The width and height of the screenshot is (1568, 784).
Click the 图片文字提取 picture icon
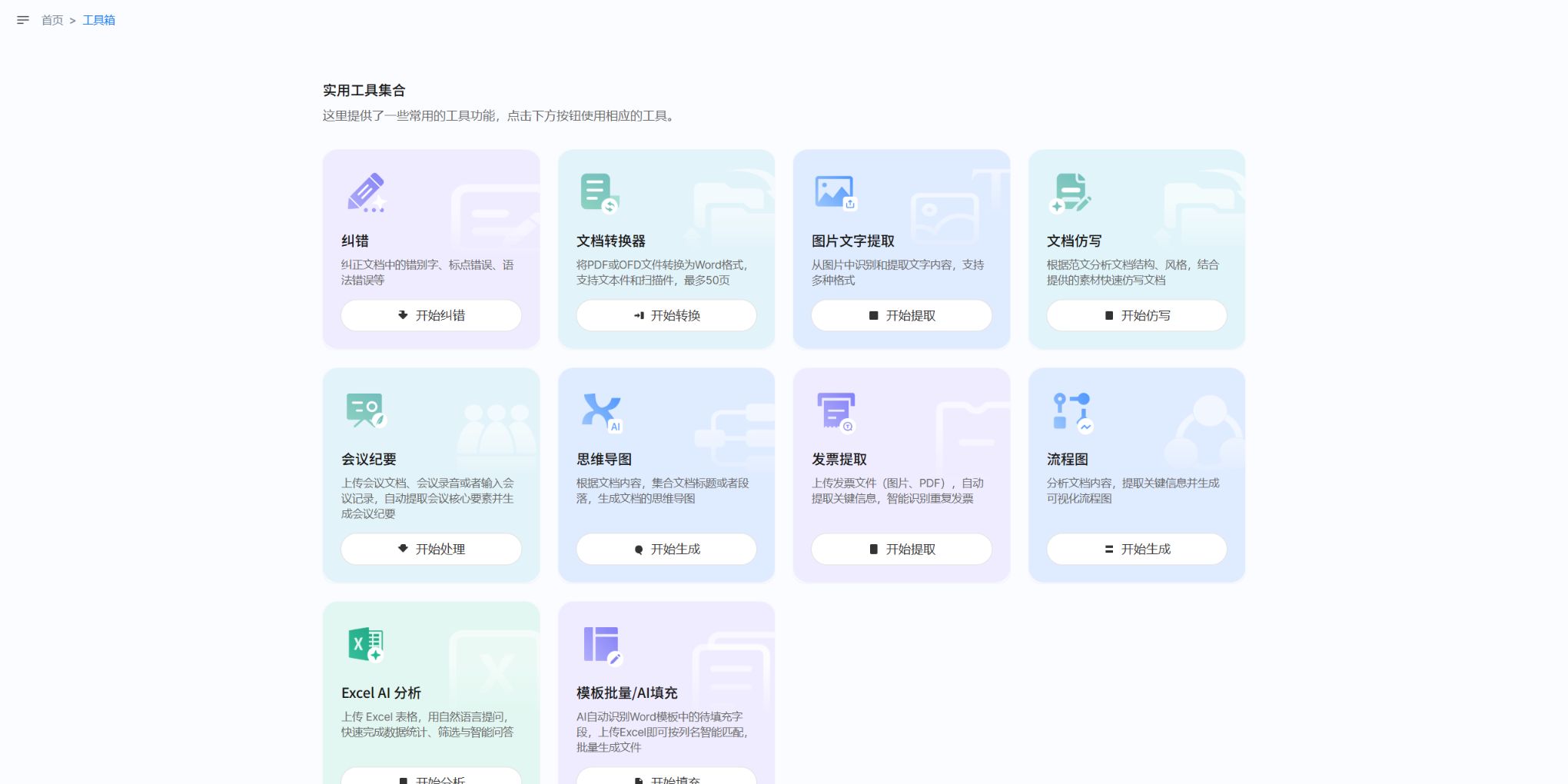(835, 192)
